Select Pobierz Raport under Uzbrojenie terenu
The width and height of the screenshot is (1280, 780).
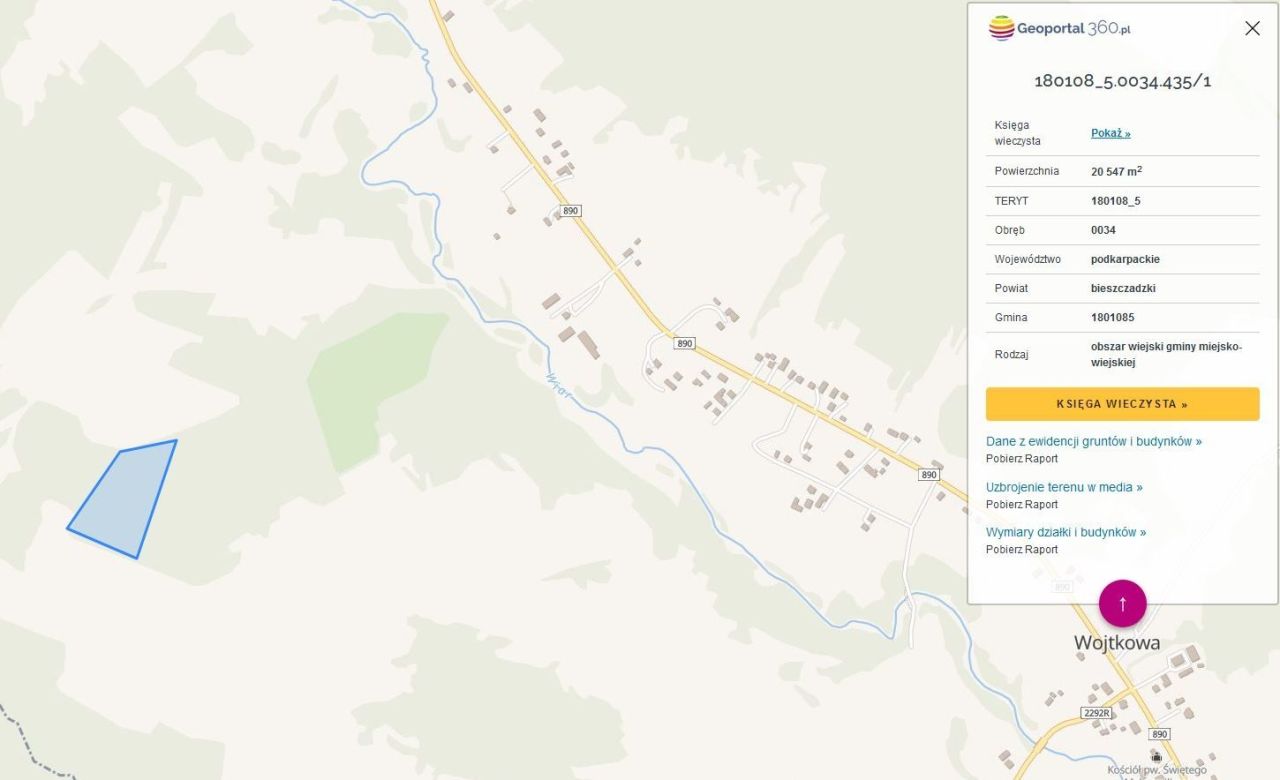coord(1022,504)
